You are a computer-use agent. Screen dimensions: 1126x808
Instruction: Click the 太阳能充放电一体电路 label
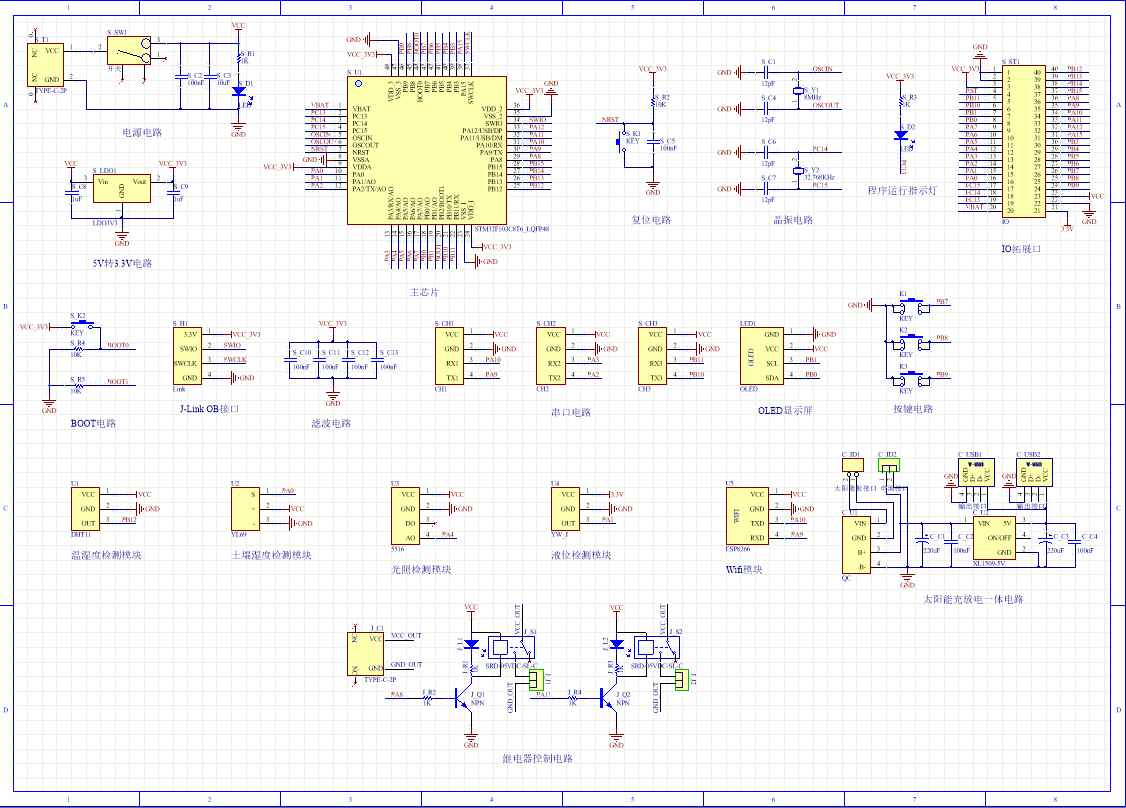[x=973, y=599]
